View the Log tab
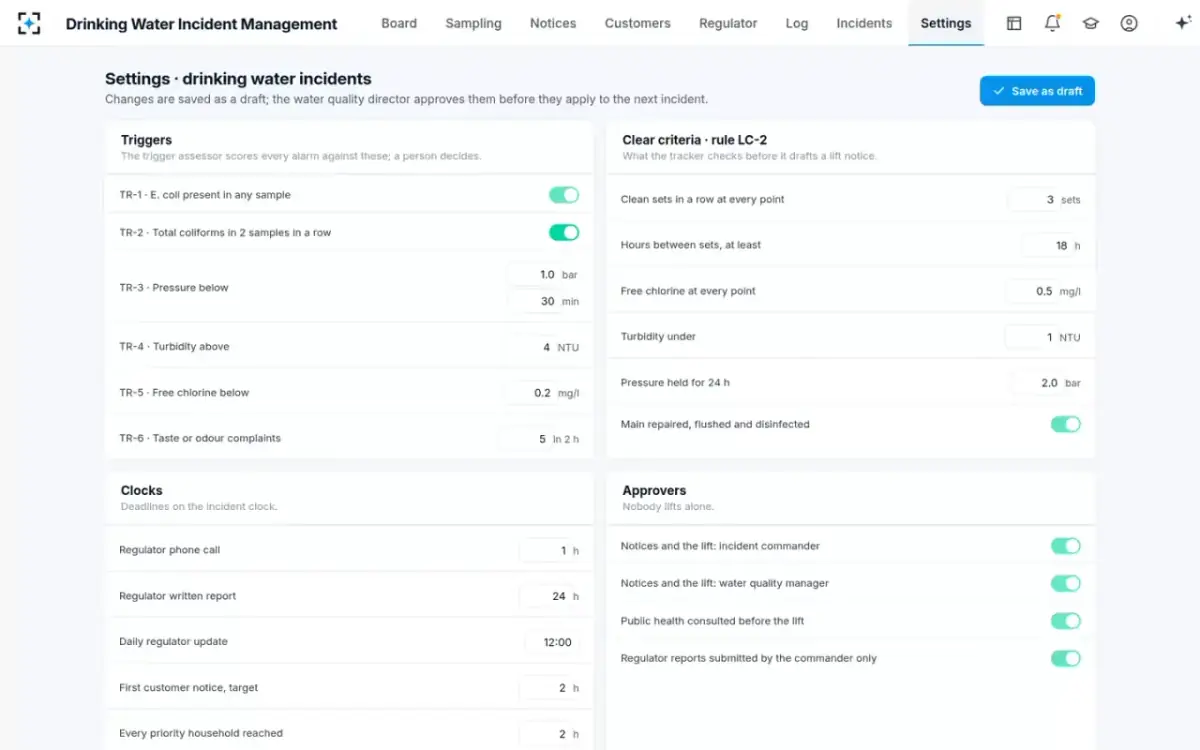This screenshot has height=750, width=1200. 797,23
